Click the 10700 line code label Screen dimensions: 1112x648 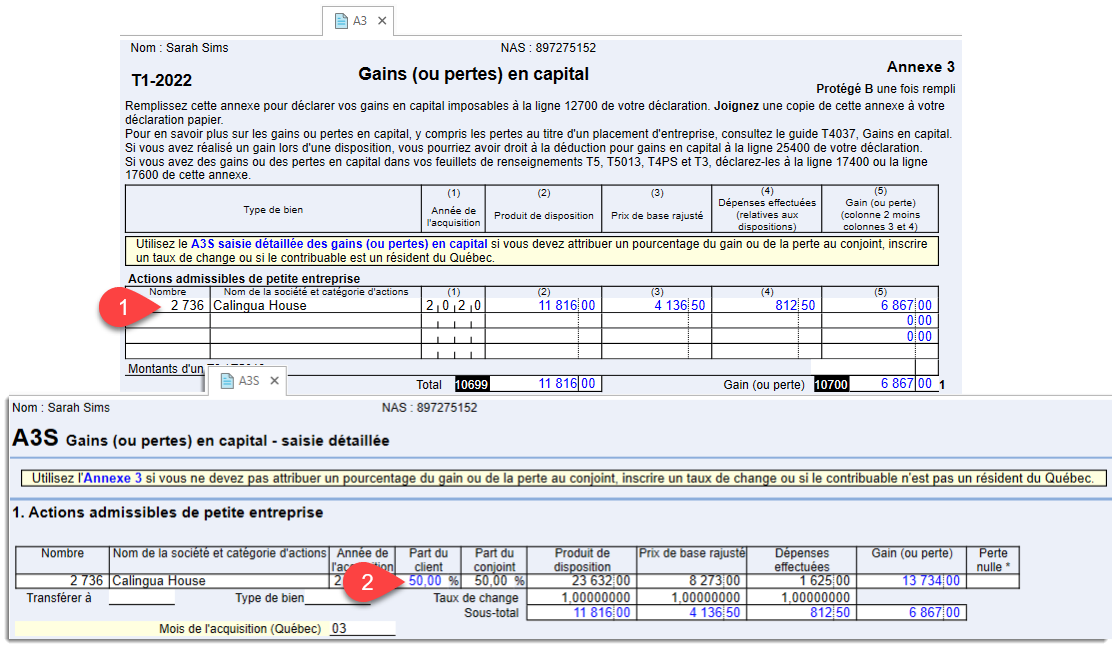click(x=831, y=384)
